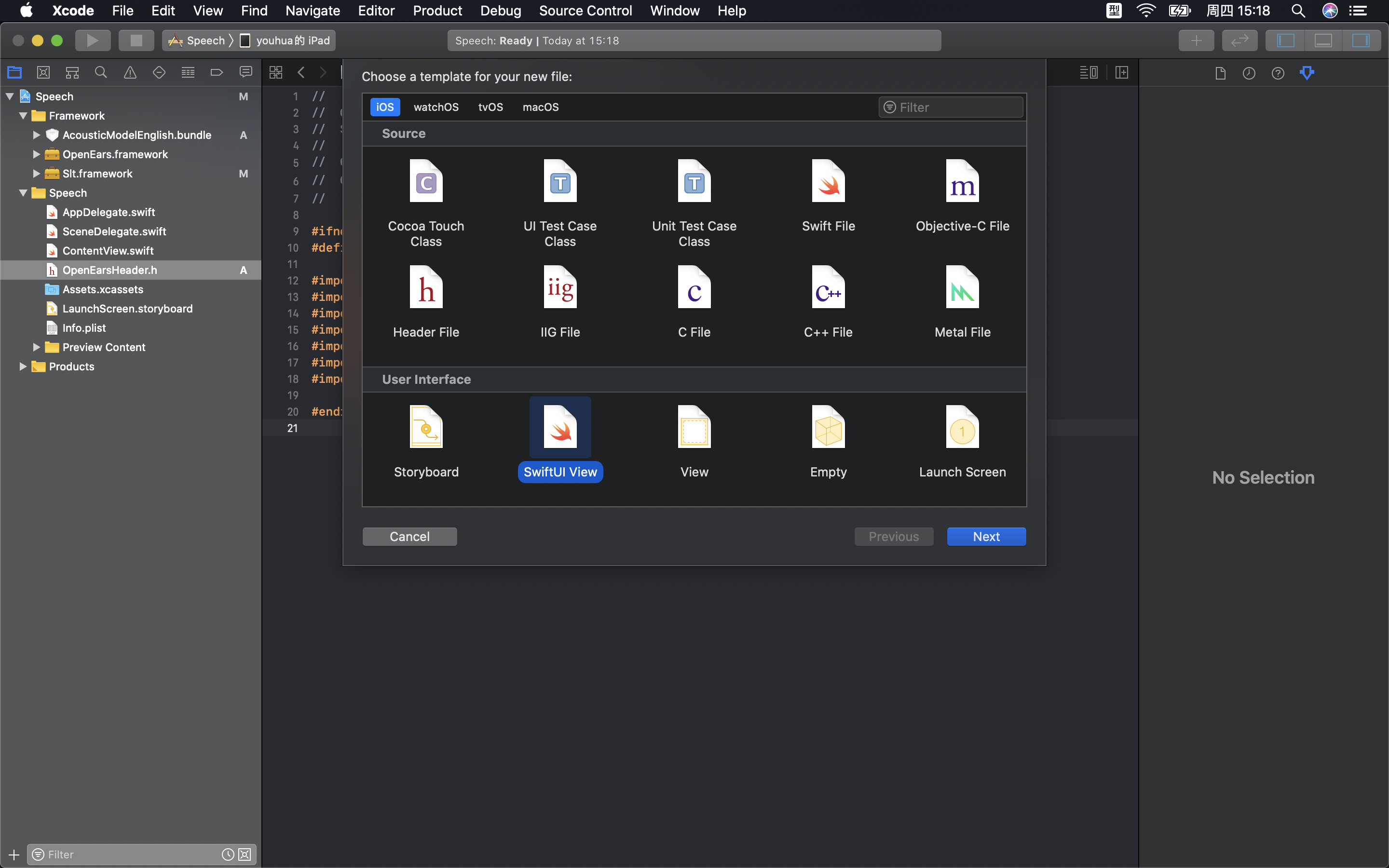
Task: Open the Breakpoint navigator
Action: click(217, 72)
